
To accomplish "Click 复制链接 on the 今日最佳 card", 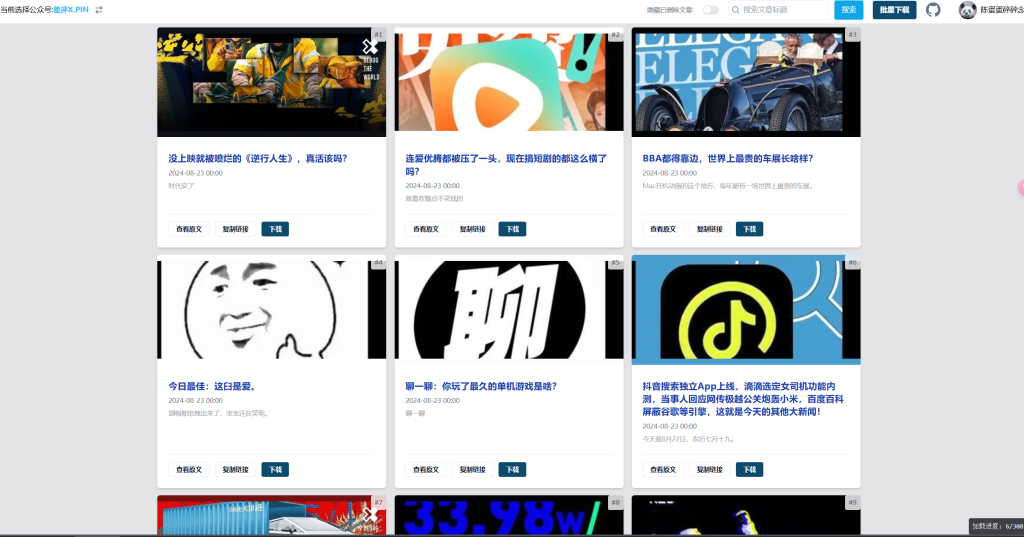I will click(x=235, y=470).
